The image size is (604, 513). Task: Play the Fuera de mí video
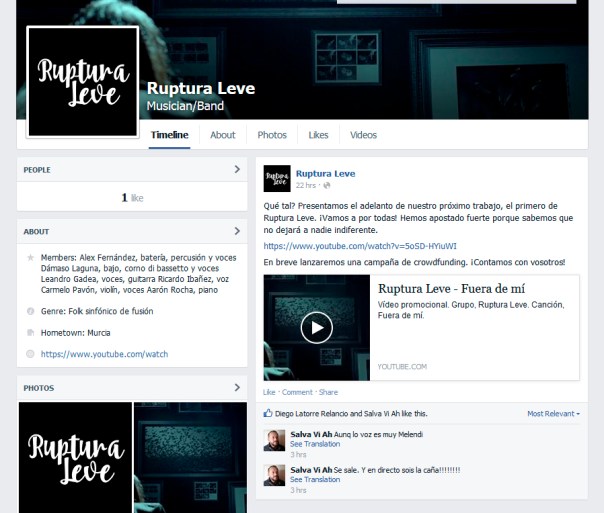click(x=317, y=327)
